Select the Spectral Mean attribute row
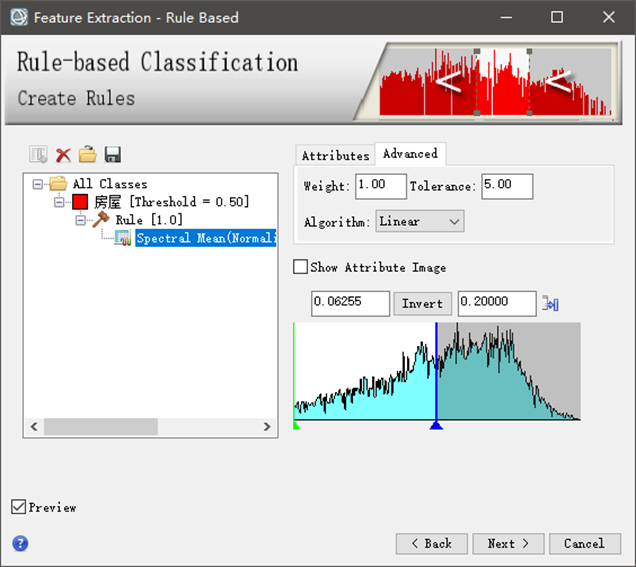The height and width of the screenshot is (567, 636). click(x=206, y=238)
